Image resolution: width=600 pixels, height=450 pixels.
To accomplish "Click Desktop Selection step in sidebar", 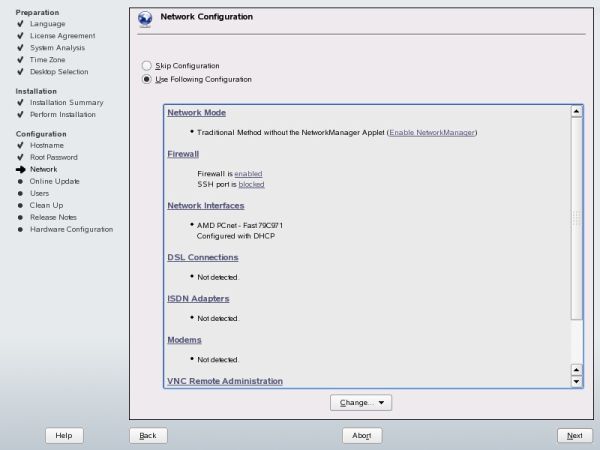I will coord(59,72).
